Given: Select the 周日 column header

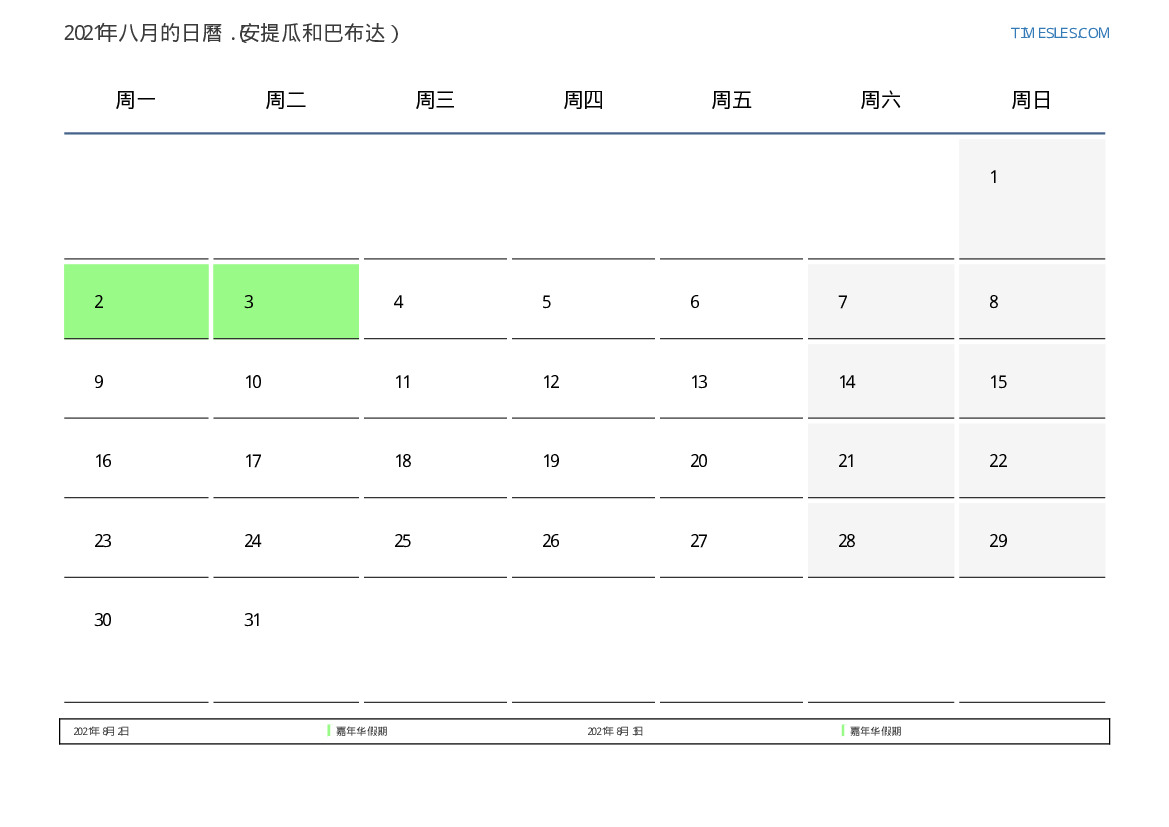Looking at the screenshot, I should (1031, 100).
